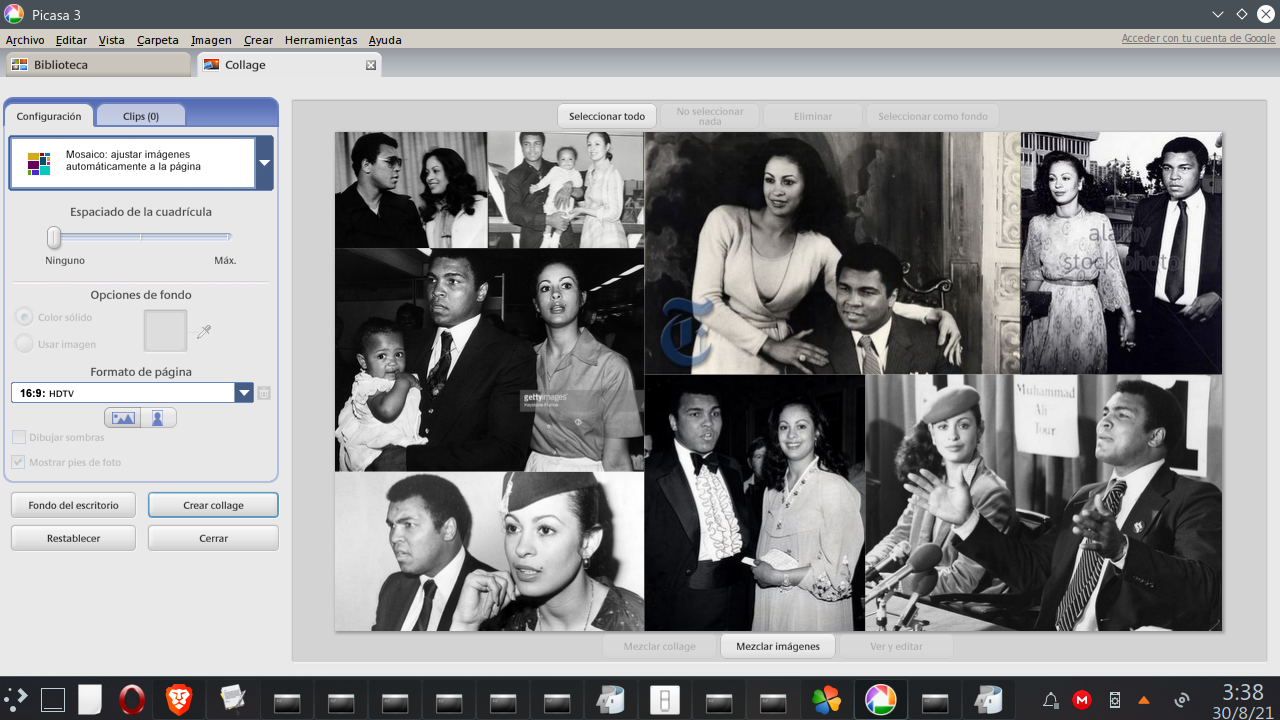Viewport: 1280px width, 720px height.
Task: Open the white document icon in the taskbar
Action: [90, 700]
